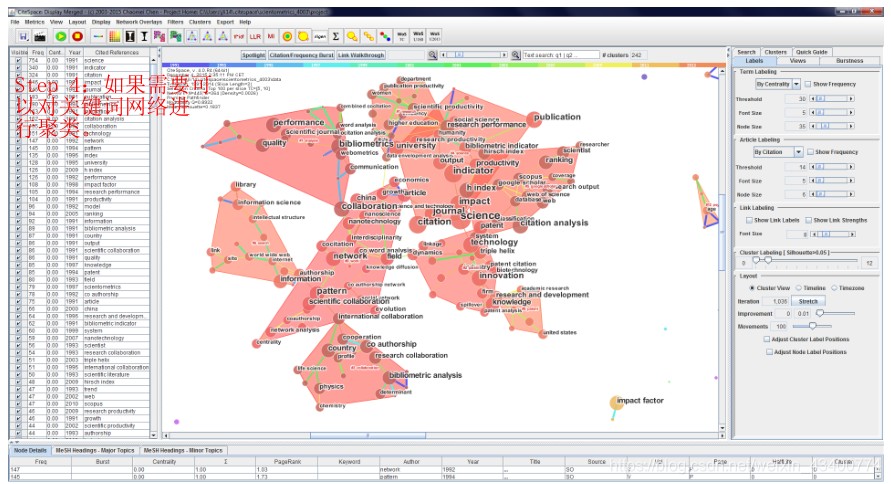Viewport: 891px width, 484px height.
Task: Open the Metrics menu
Action: (35, 22)
